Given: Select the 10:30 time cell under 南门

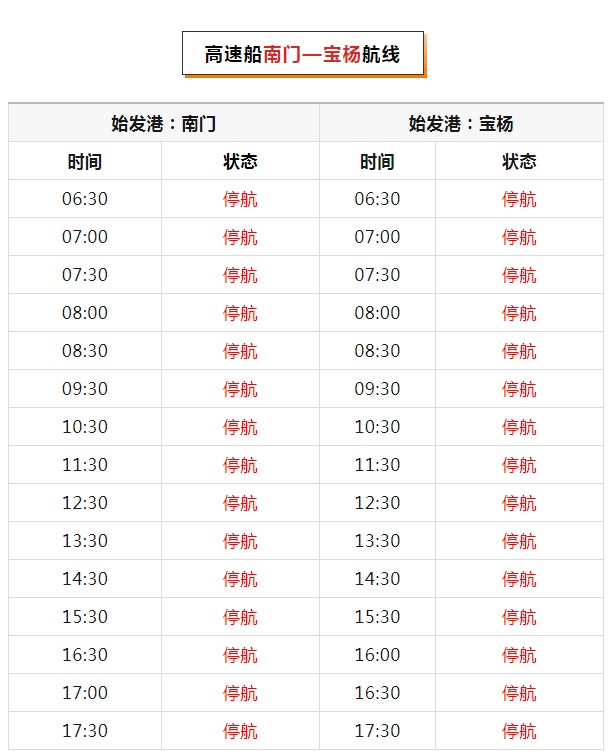Looking at the screenshot, I should point(85,427).
